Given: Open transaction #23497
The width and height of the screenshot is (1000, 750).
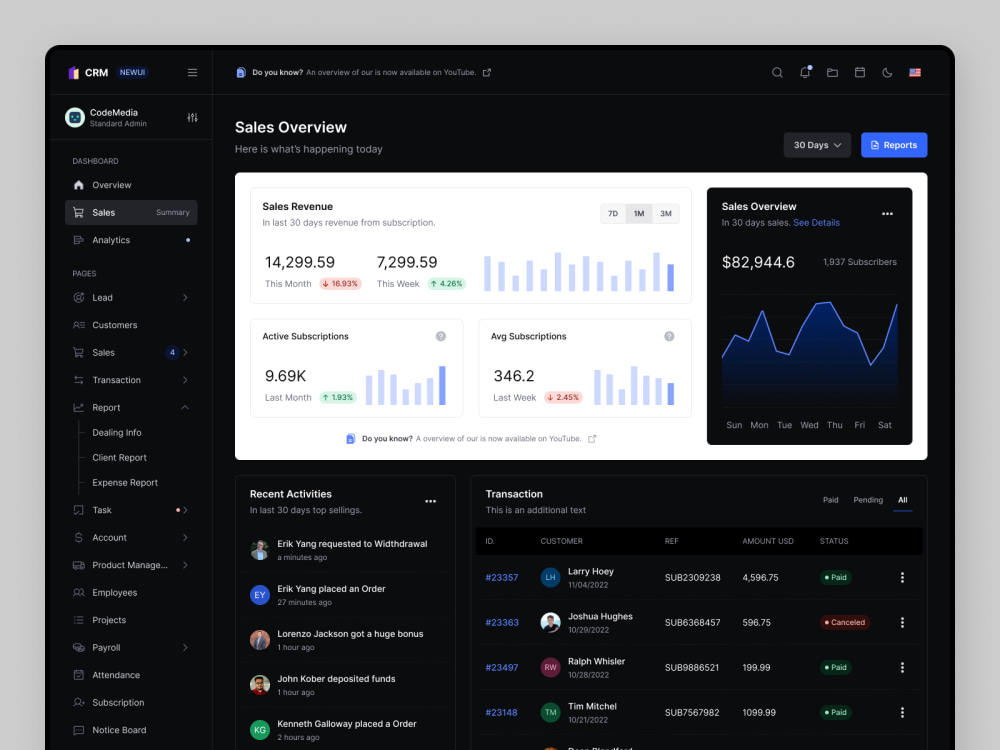Looking at the screenshot, I should pyautogui.click(x=501, y=667).
